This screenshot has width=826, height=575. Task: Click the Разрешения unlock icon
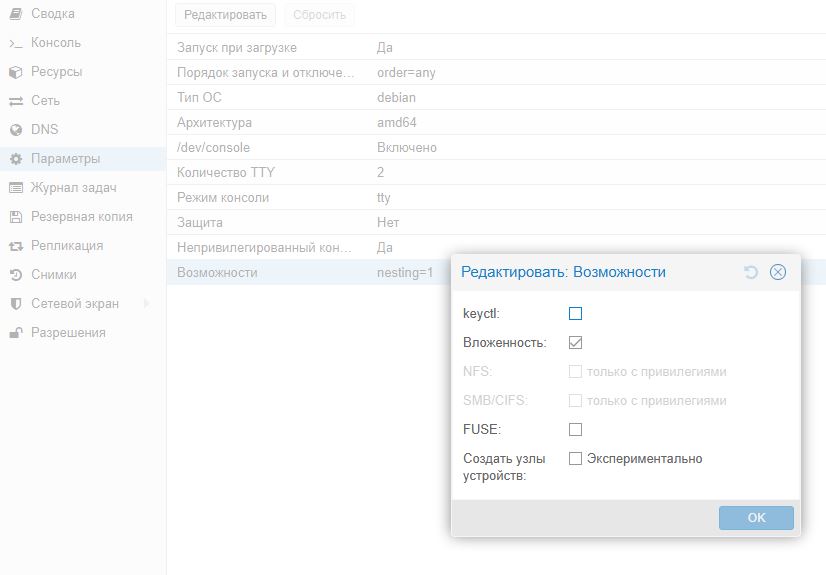pos(15,333)
